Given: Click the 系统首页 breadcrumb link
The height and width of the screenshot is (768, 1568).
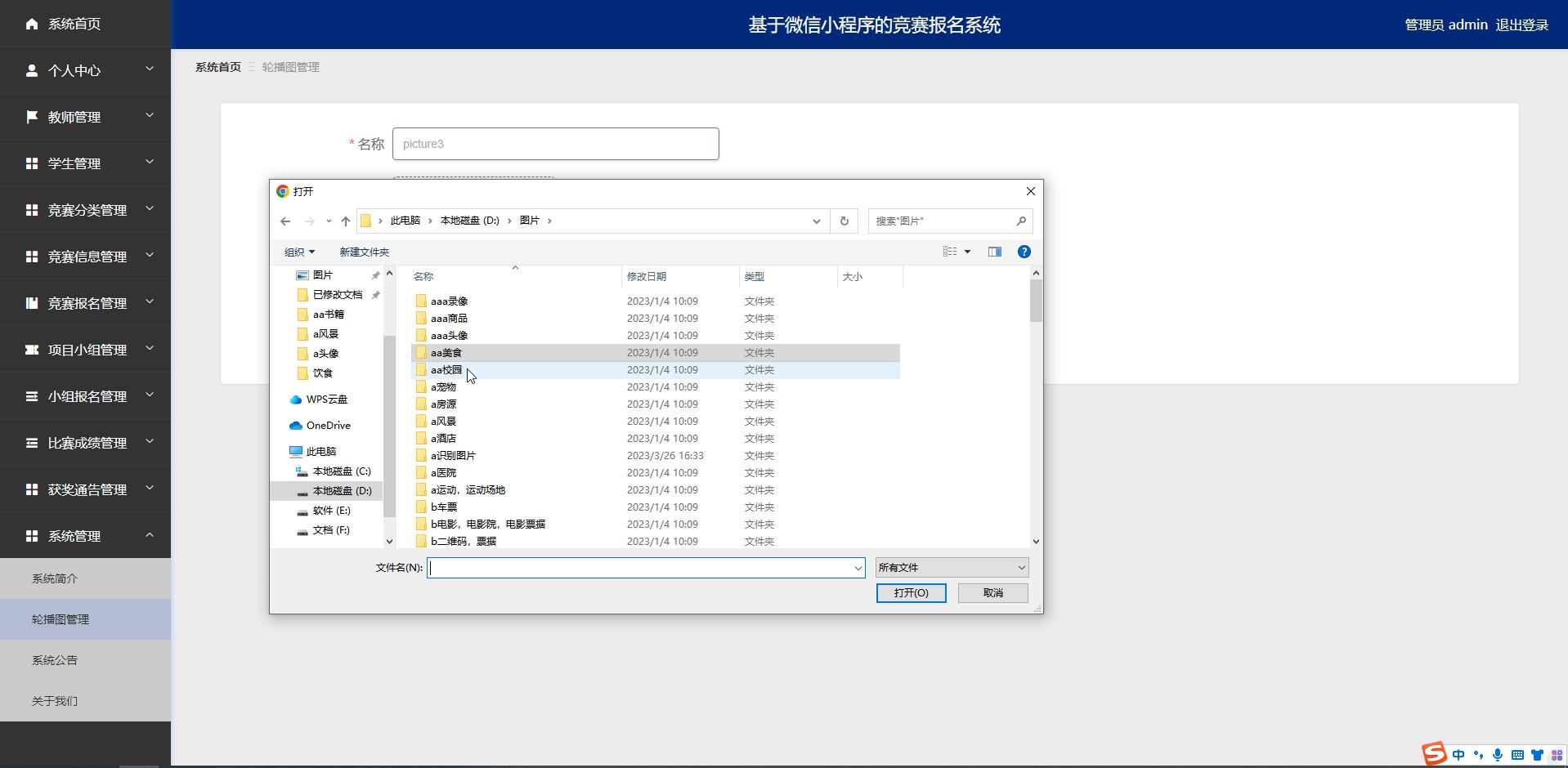Looking at the screenshot, I should click(x=218, y=67).
